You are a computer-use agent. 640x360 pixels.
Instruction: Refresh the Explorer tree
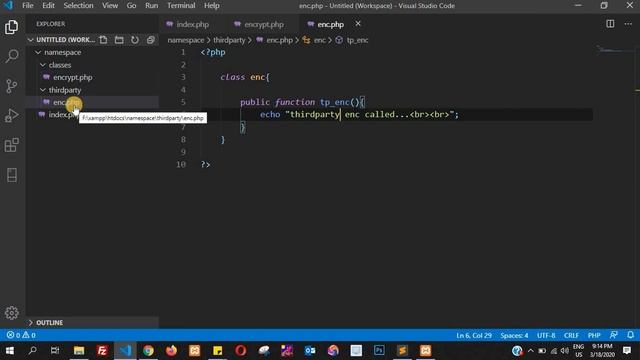tap(135, 40)
